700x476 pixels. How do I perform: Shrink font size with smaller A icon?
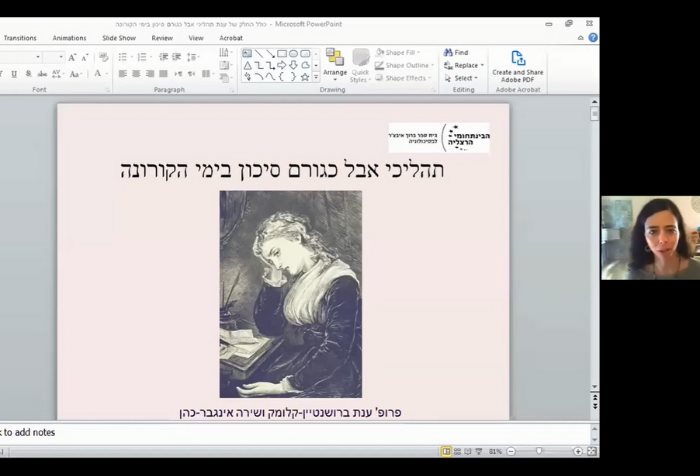(85, 57)
